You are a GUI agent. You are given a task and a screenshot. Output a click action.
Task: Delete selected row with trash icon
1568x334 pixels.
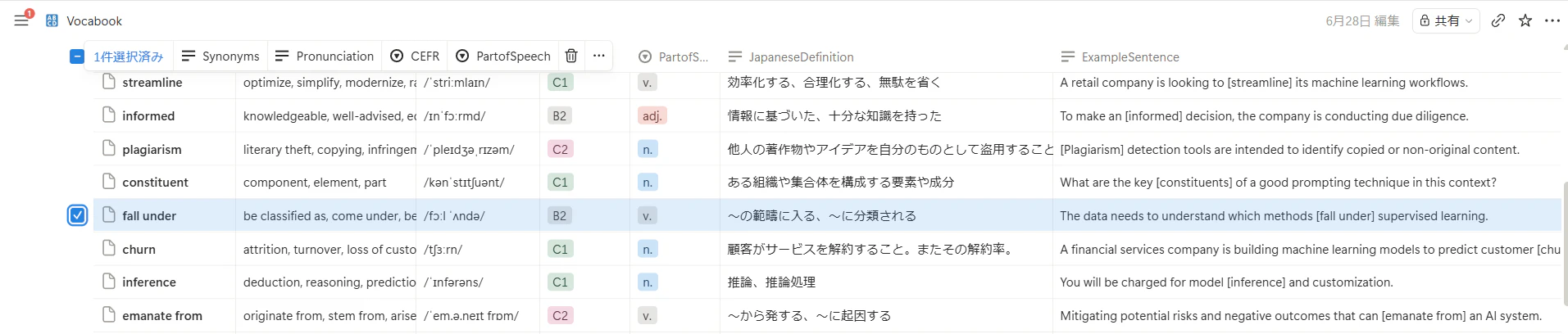pyautogui.click(x=571, y=56)
